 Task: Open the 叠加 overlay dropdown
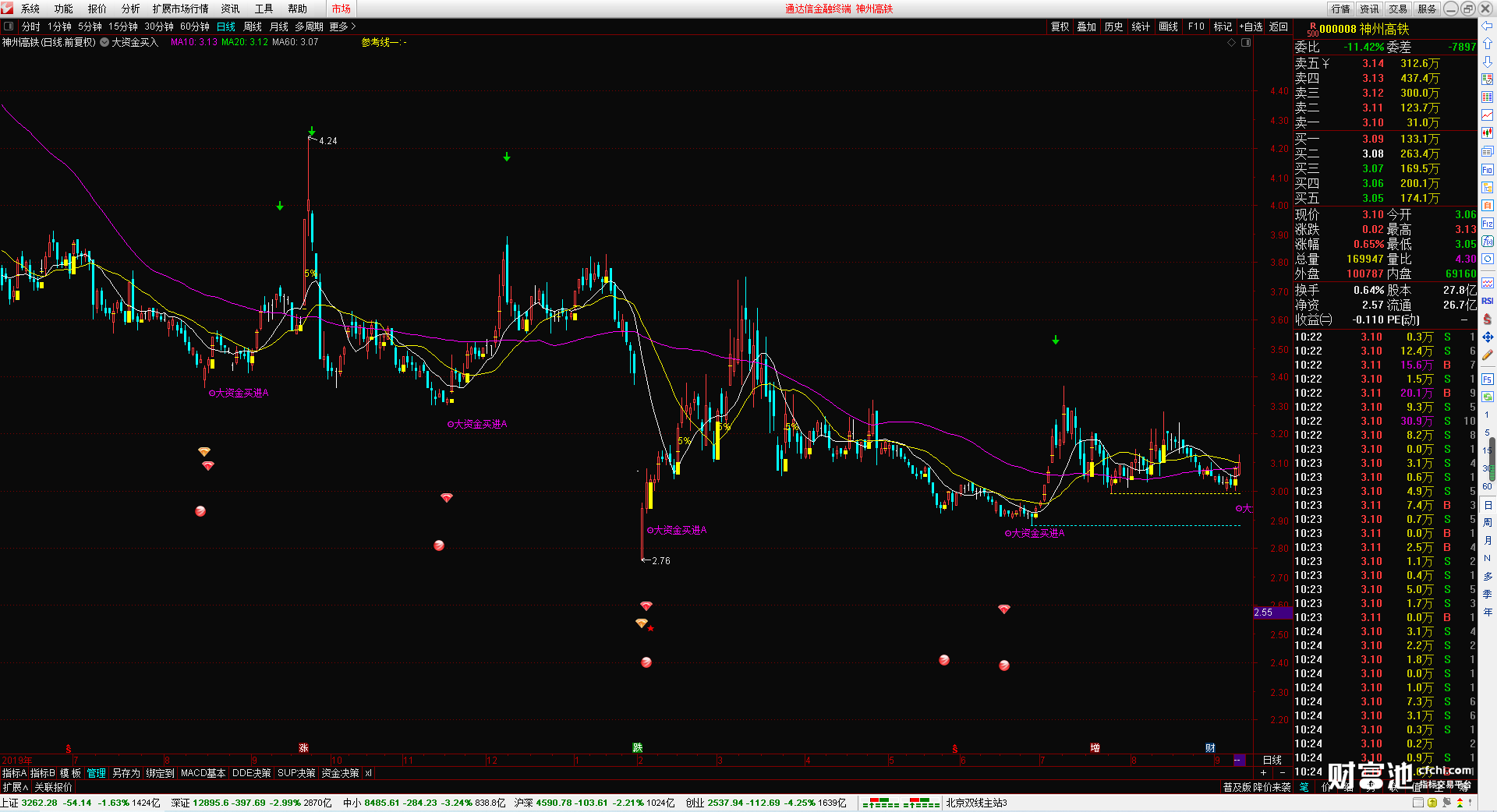pos(1087,26)
